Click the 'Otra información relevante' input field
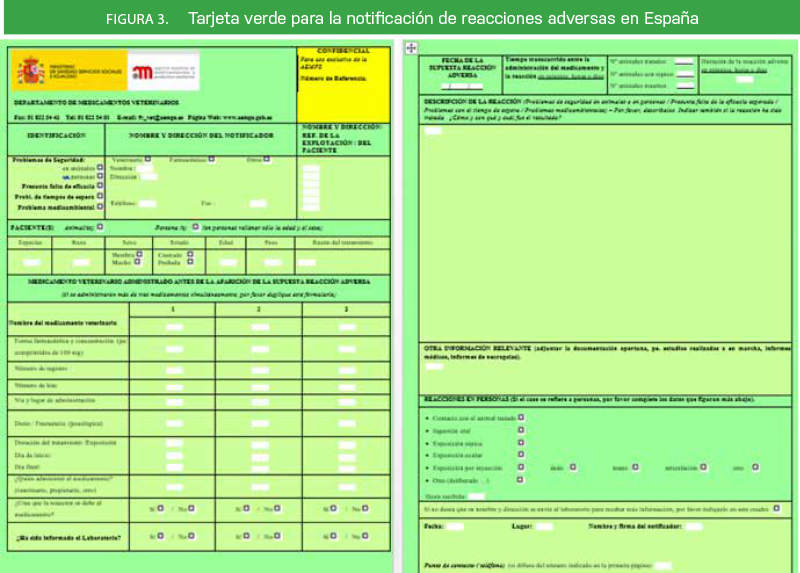The height and width of the screenshot is (573, 800). (434, 367)
